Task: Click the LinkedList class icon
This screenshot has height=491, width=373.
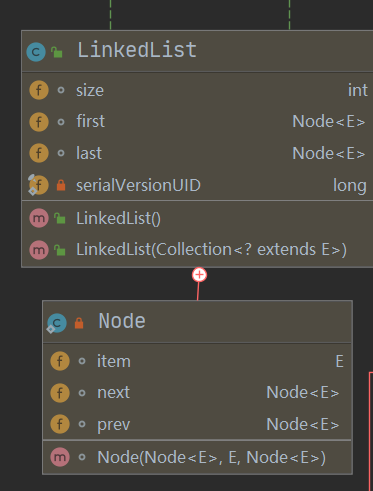Action: [x=36, y=52]
